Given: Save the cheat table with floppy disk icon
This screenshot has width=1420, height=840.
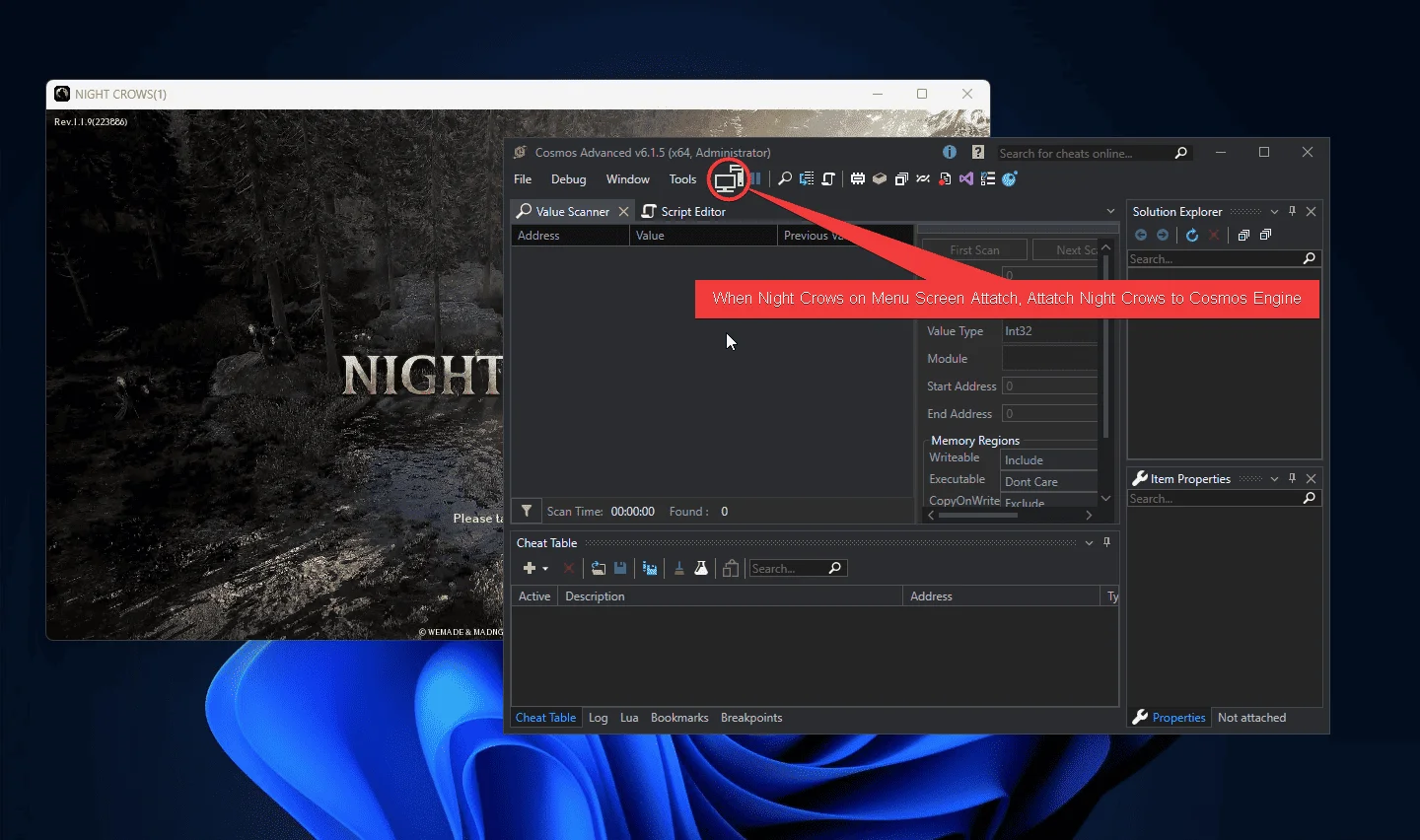Looking at the screenshot, I should [620, 568].
